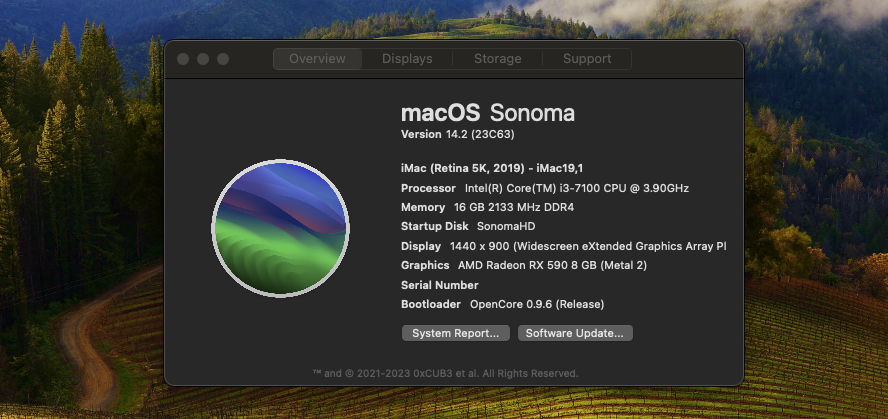This screenshot has height=419, width=888.
Task: Open the Displays tab
Action: (x=407, y=59)
